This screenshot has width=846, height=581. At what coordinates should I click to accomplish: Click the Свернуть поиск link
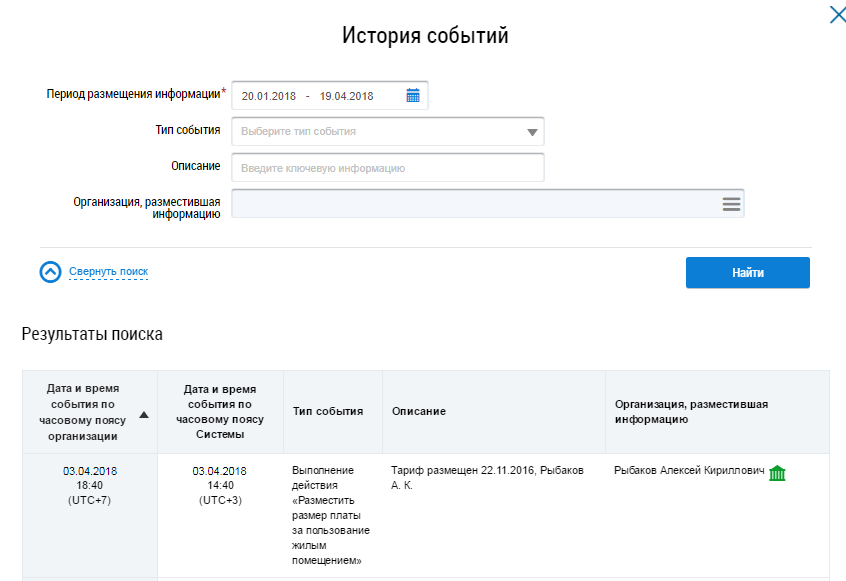click(108, 272)
